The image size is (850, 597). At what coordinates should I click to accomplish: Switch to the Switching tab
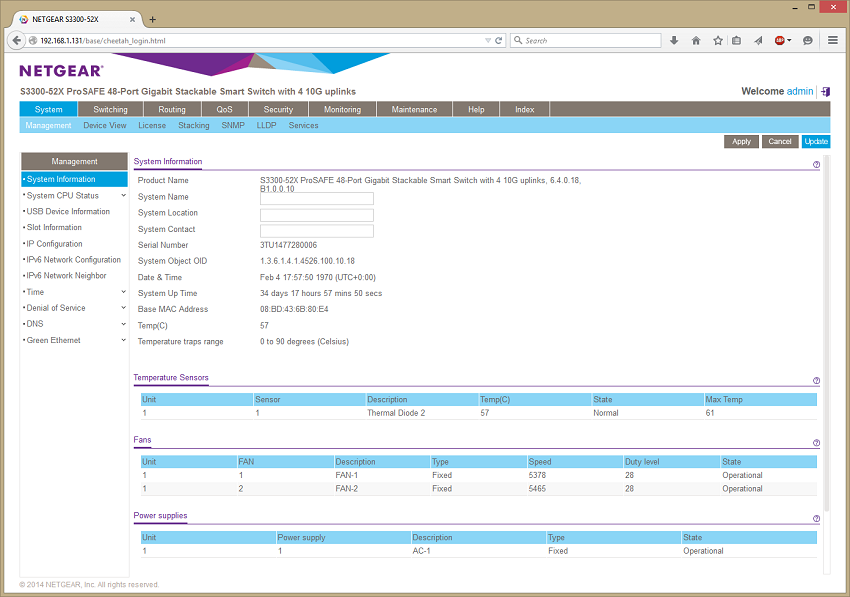pos(111,109)
